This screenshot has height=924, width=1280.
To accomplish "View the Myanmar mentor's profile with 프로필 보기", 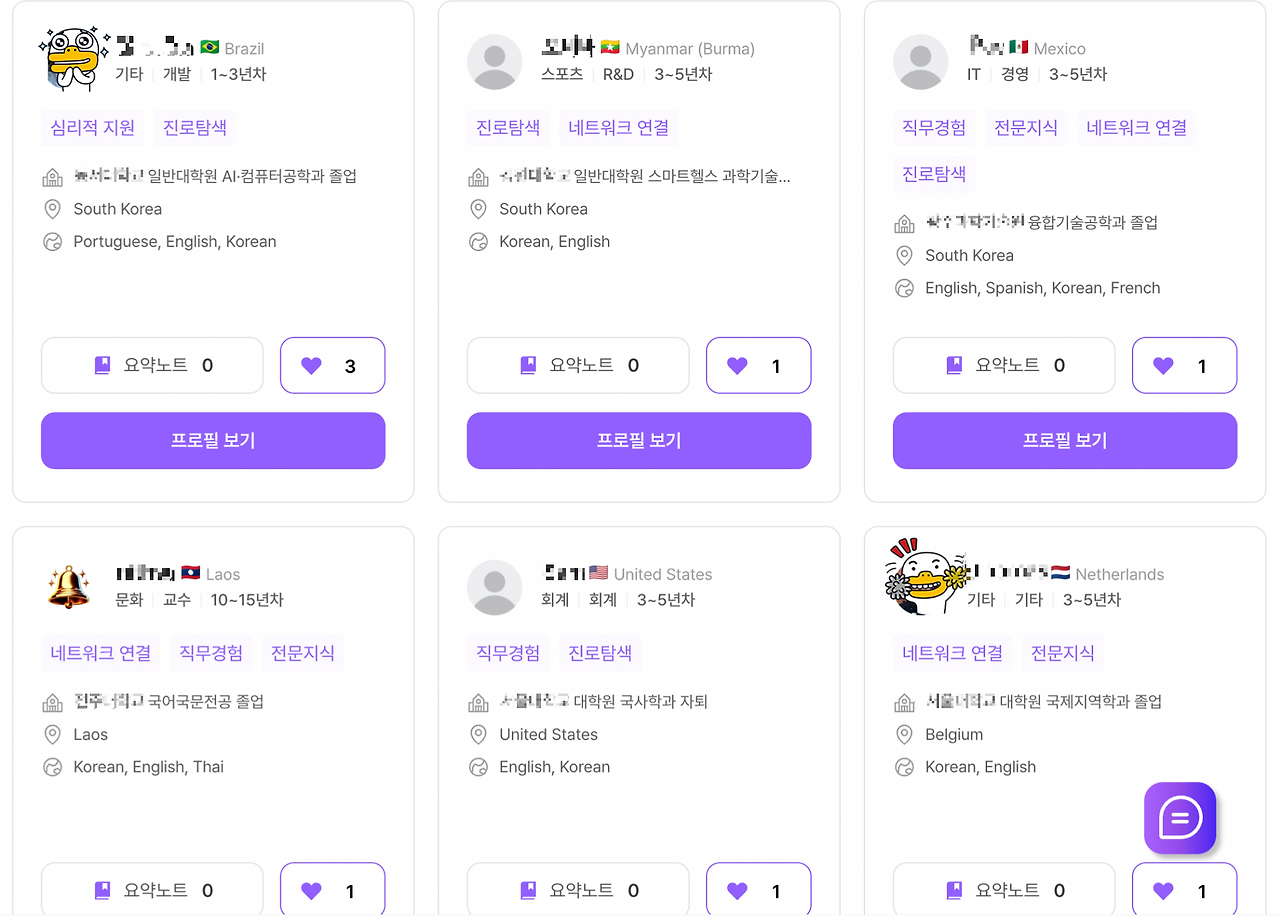I will pos(639,440).
